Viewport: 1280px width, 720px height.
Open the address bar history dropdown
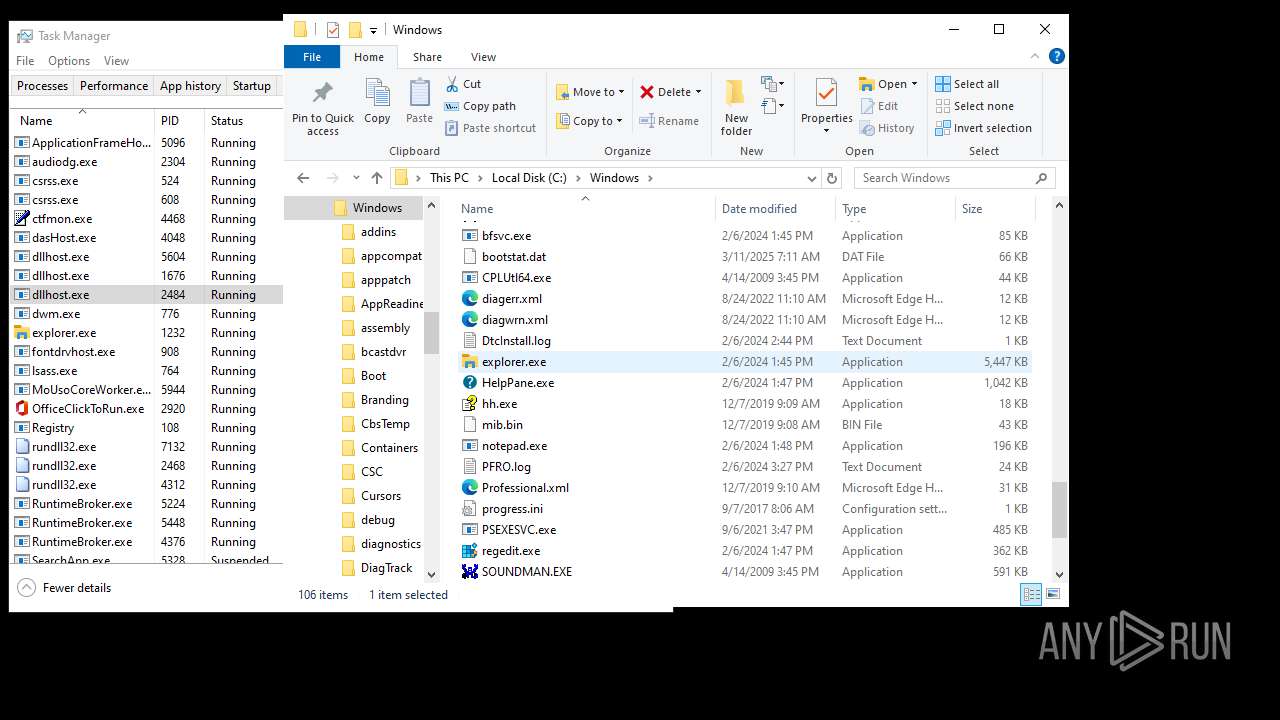[x=811, y=178]
